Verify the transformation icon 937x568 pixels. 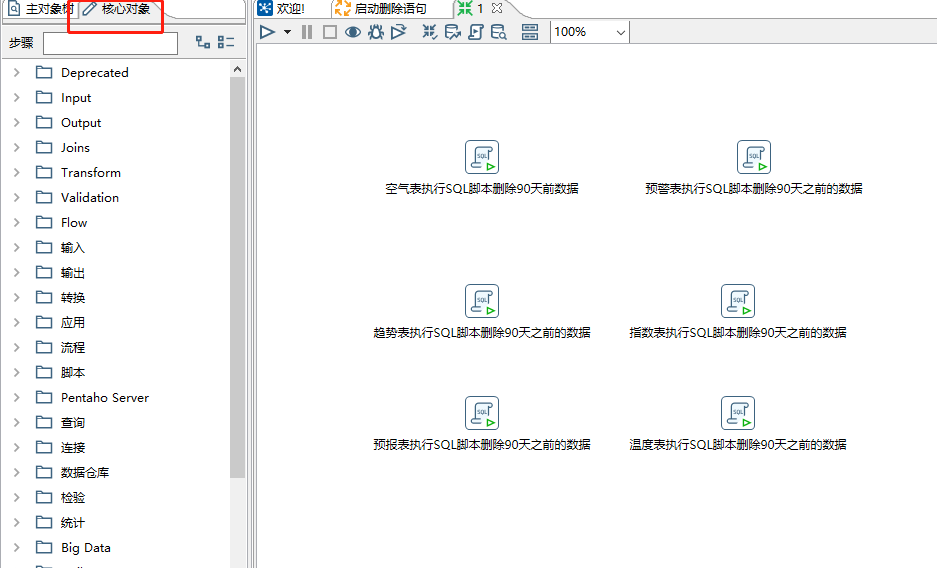[x=429, y=32]
